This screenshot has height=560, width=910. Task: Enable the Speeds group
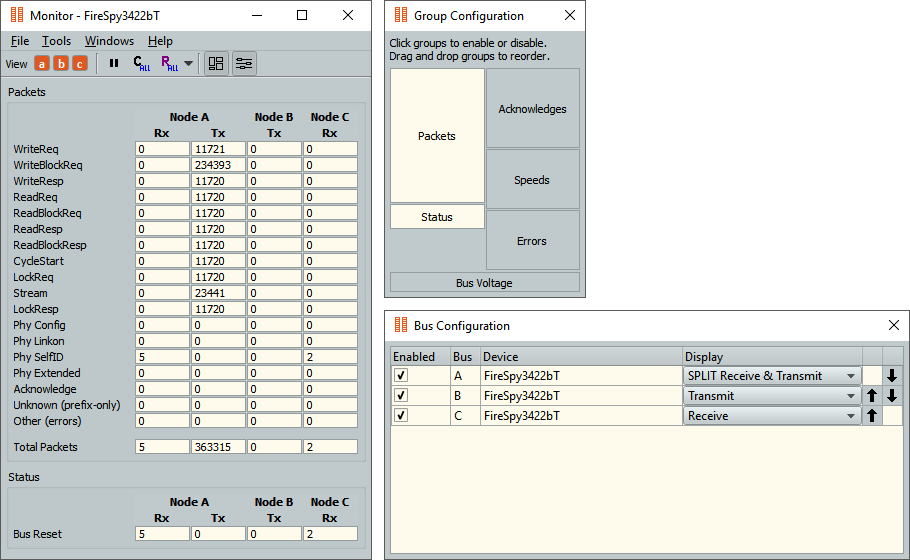(x=532, y=179)
